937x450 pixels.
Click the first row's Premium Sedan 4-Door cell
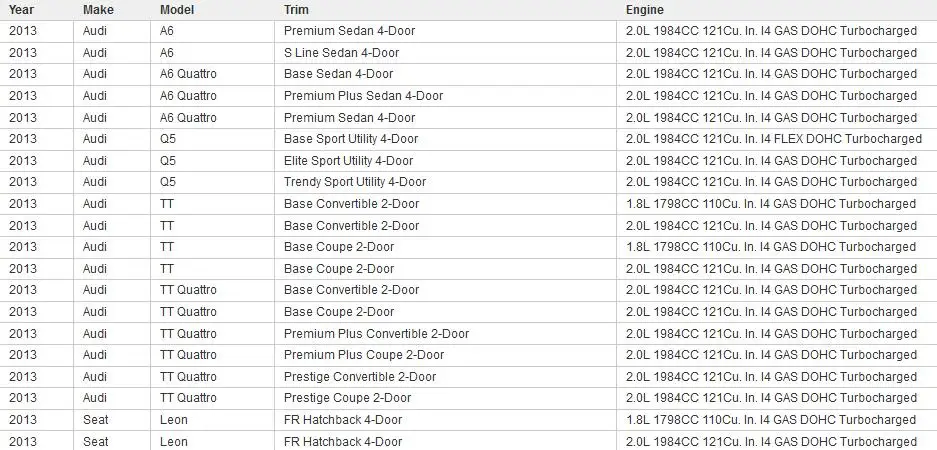[x=445, y=31]
